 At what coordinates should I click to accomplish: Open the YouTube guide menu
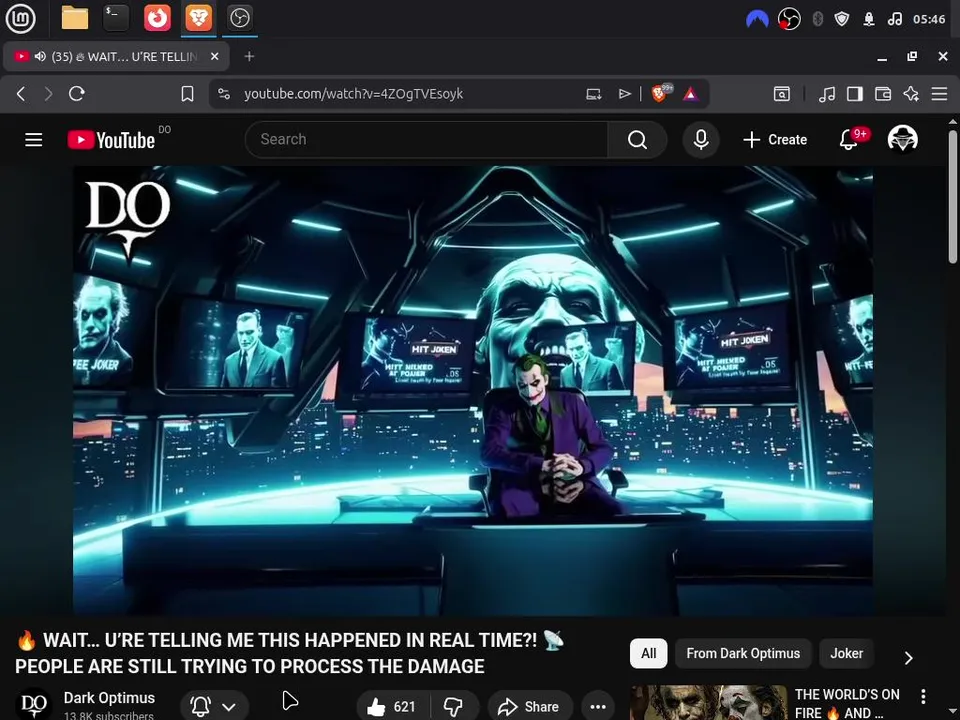click(x=34, y=140)
